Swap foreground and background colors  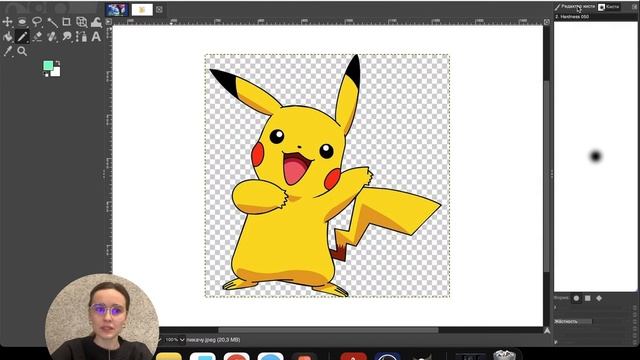(x=58, y=63)
